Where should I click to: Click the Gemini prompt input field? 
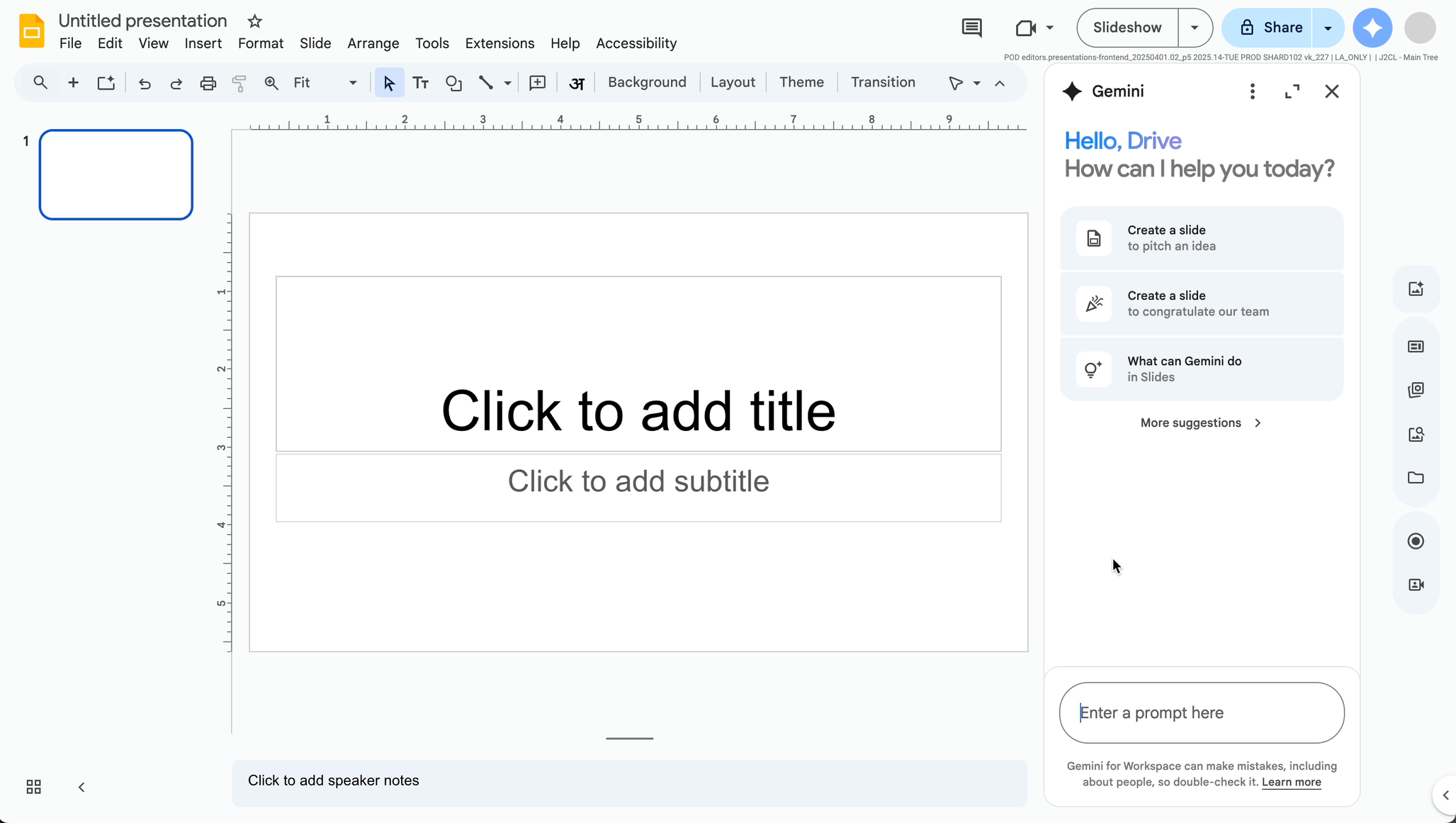pos(1202,712)
